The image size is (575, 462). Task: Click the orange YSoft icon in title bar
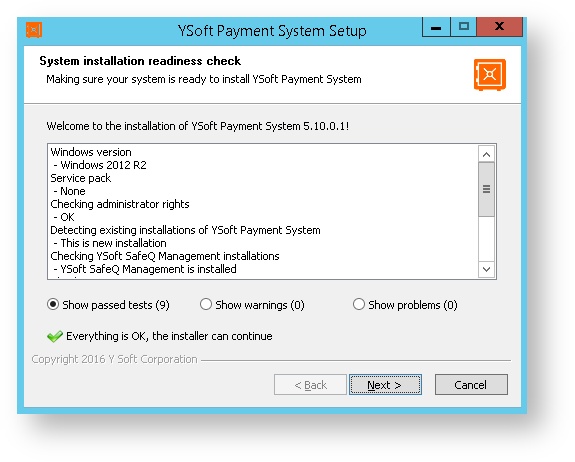(34, 30)
